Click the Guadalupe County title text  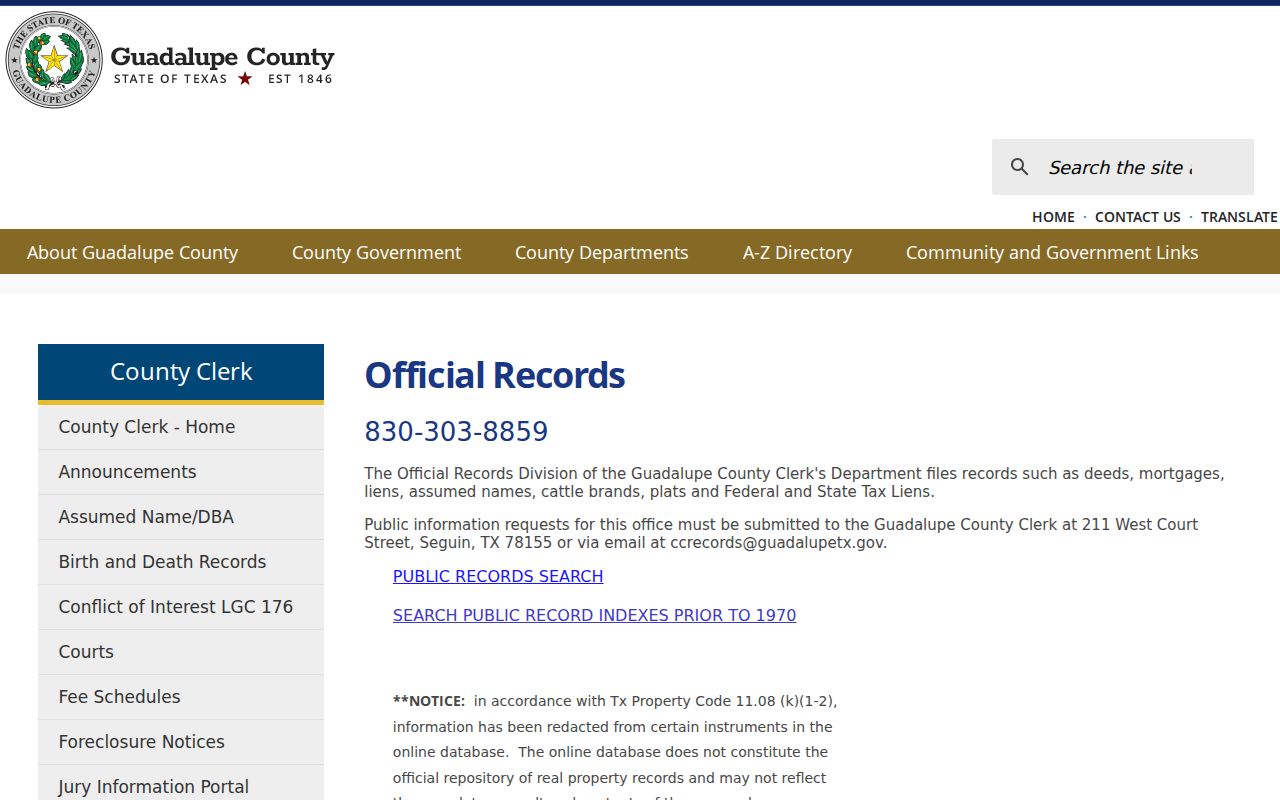click(x=222, y=57)
